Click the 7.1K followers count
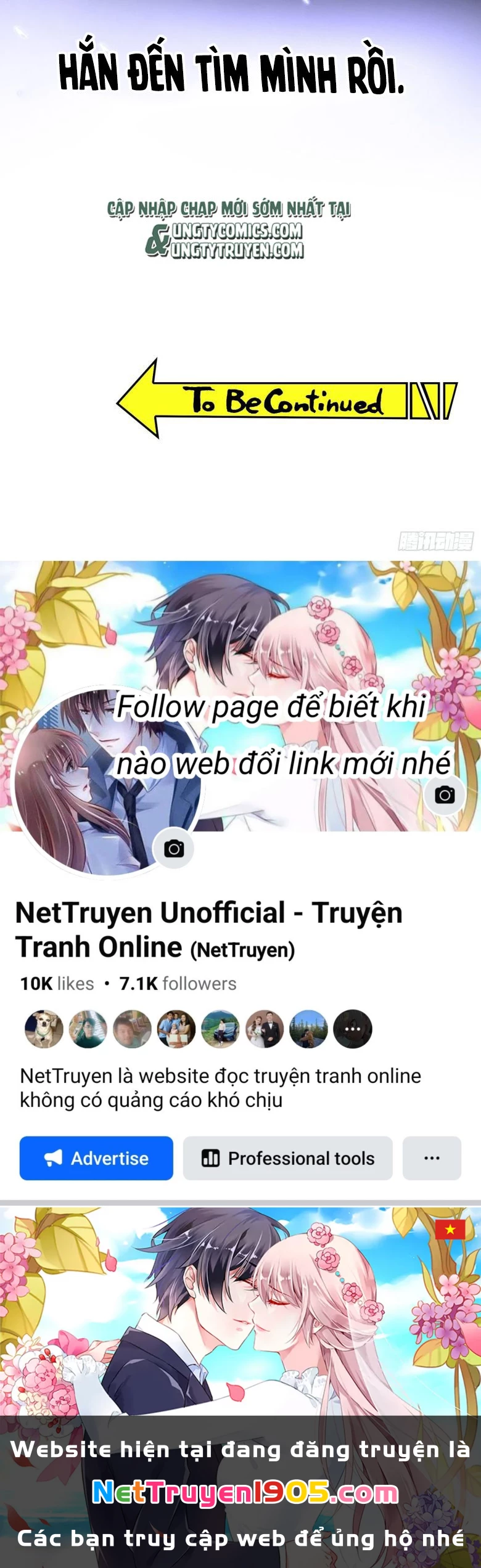The height and width of the screenshot is (1568, 481). [178, 984]
